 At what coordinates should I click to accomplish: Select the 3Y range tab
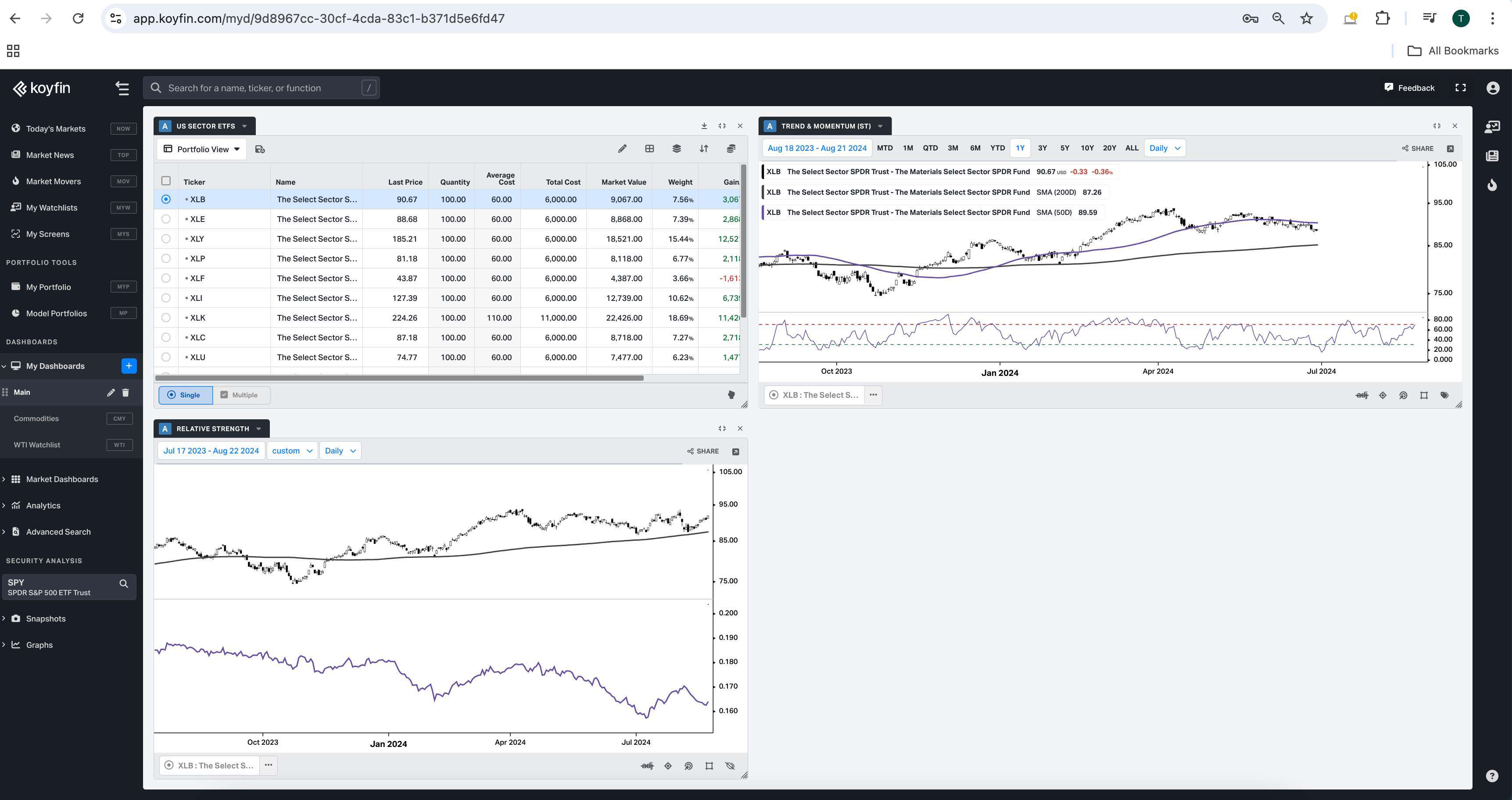tap(1043, 148)
